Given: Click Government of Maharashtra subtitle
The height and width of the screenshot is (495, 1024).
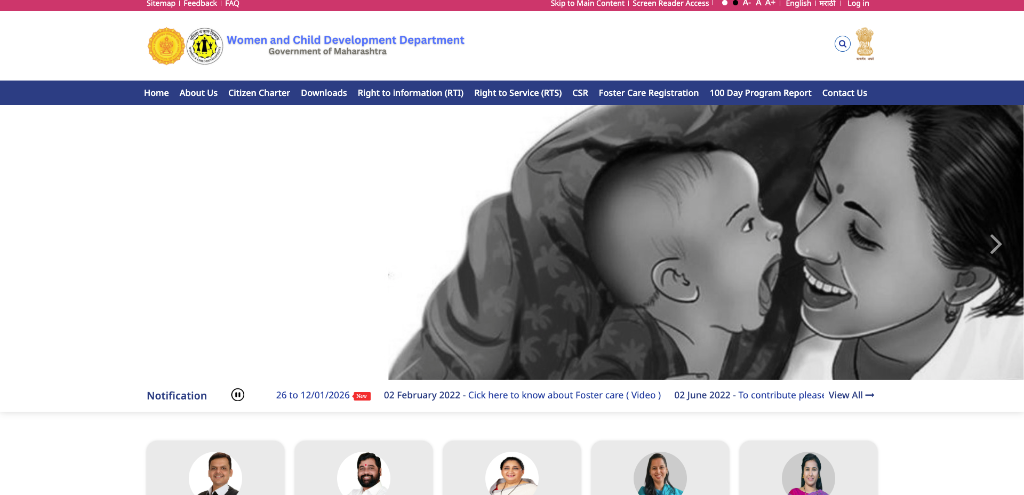Looking at the screenshot, I should [x=327, y=52].
